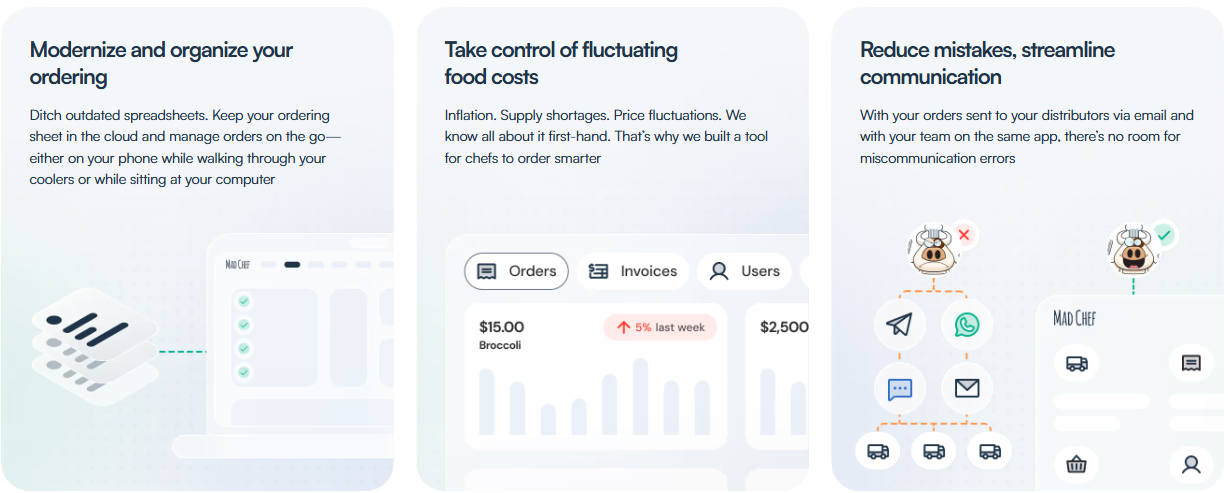Toggle the first green checkmark in laptop list

pyautogui.click(x=244, y=301)
